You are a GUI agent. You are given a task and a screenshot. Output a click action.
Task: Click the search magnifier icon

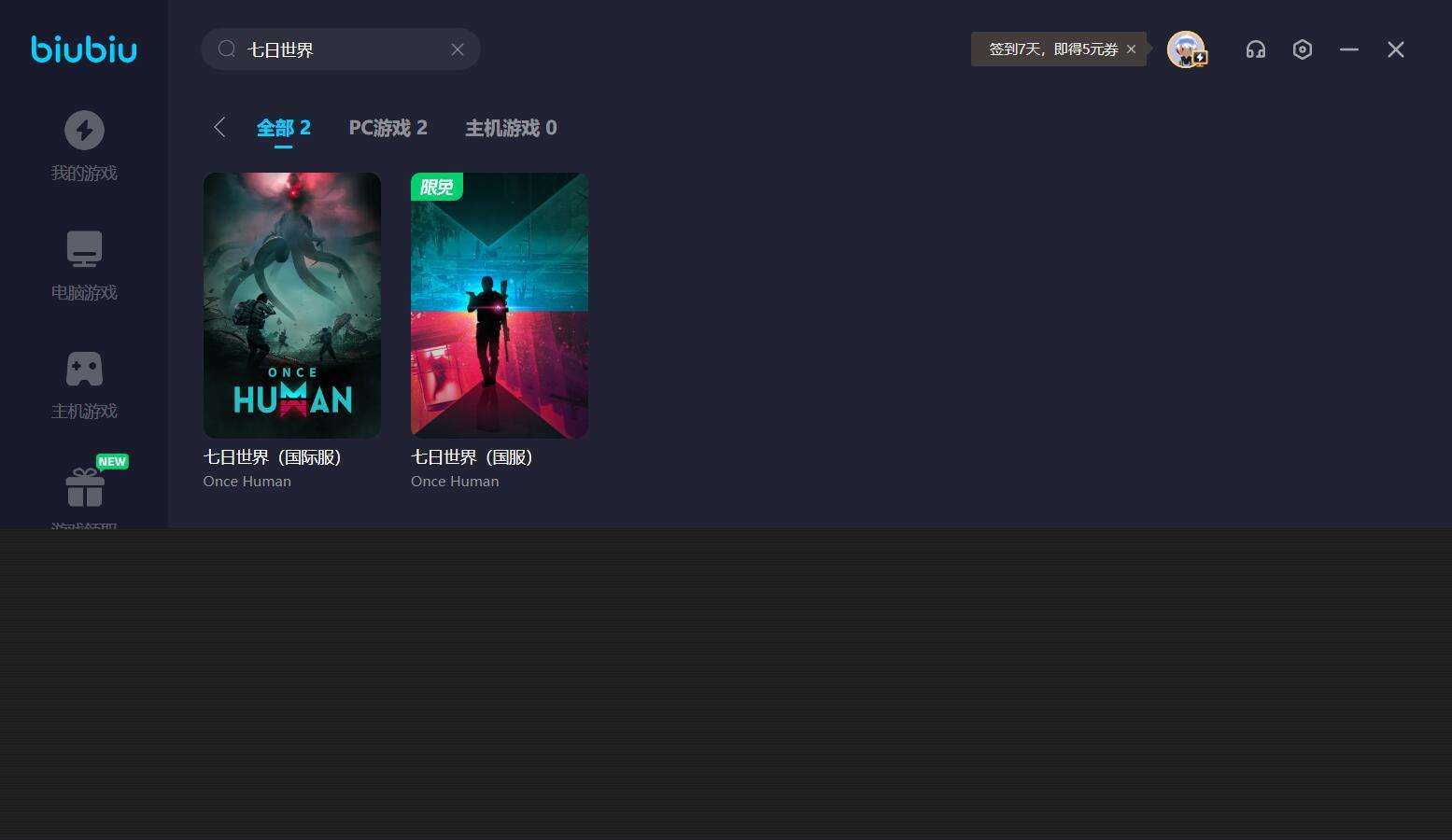click(227, 49)
